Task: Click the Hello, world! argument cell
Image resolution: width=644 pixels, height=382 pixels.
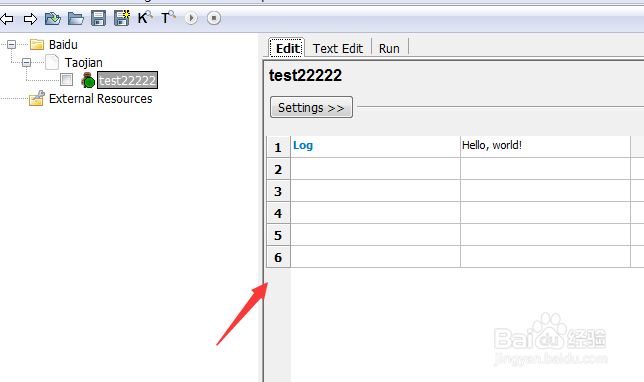Action: pyautogui.click(x=545, y=146)
